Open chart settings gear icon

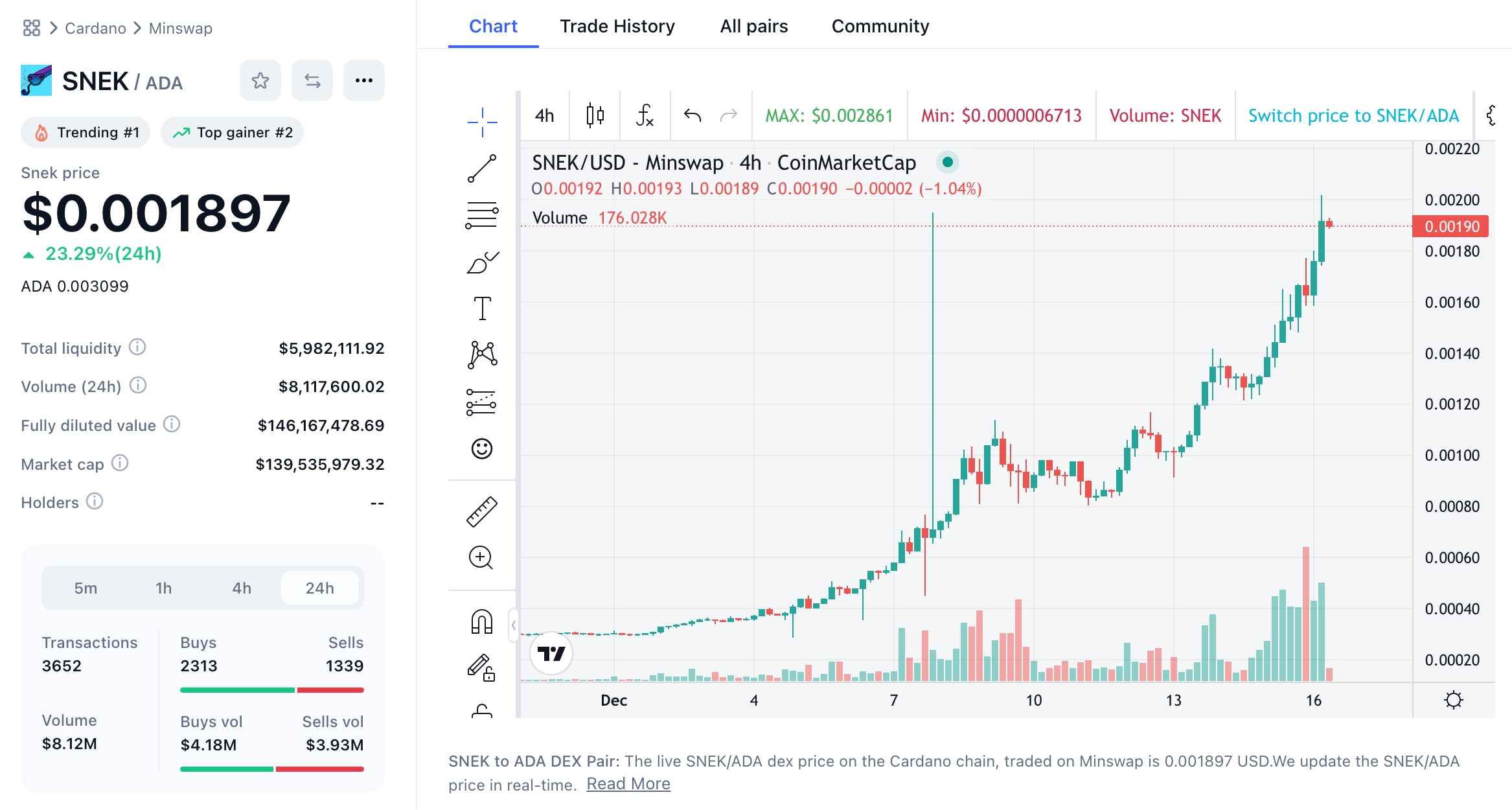[1454, 700]
